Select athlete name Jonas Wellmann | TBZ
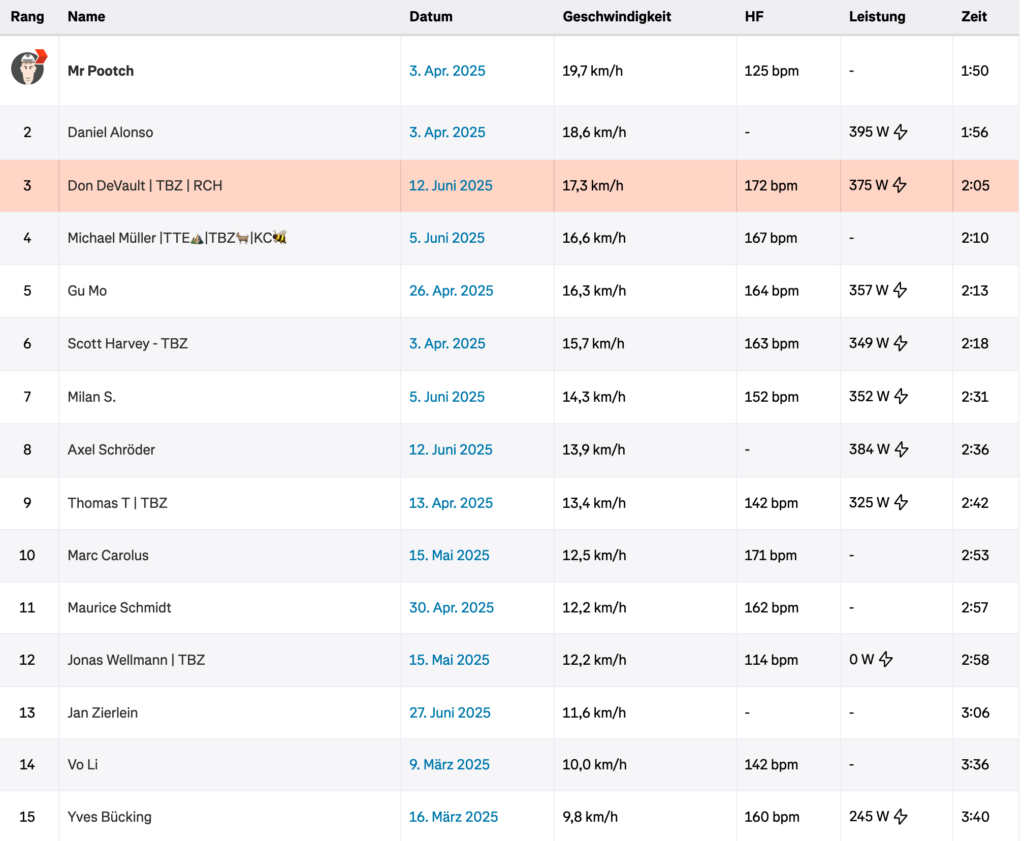The image size is (1024, 841). 136,659
